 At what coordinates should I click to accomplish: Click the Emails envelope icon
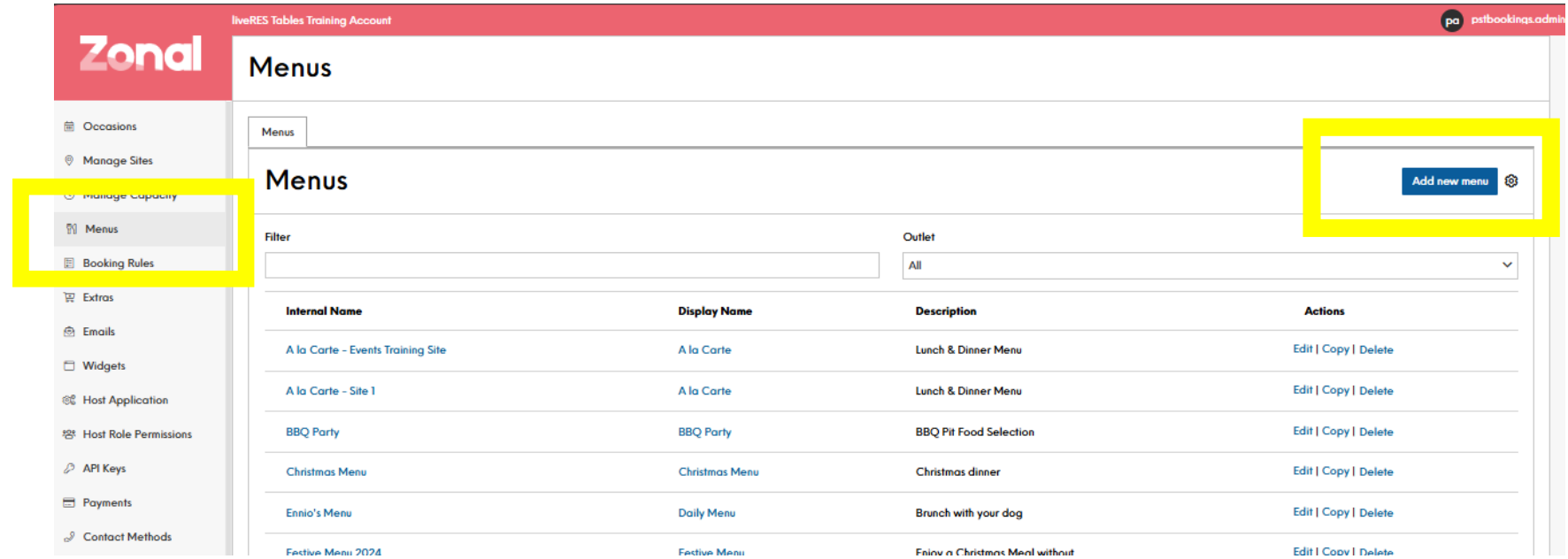tap(69, 332)
